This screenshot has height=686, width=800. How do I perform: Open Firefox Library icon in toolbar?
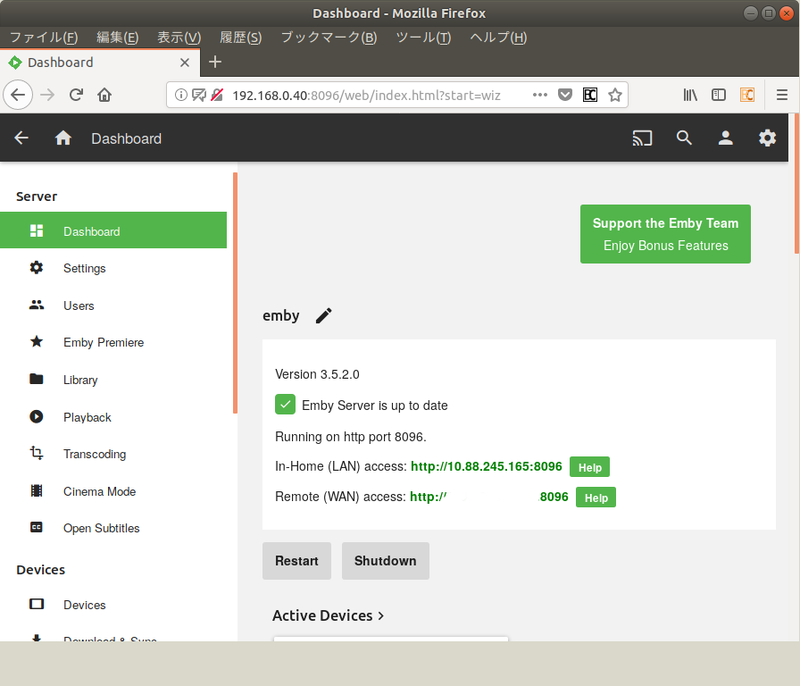tap(690, 95)
